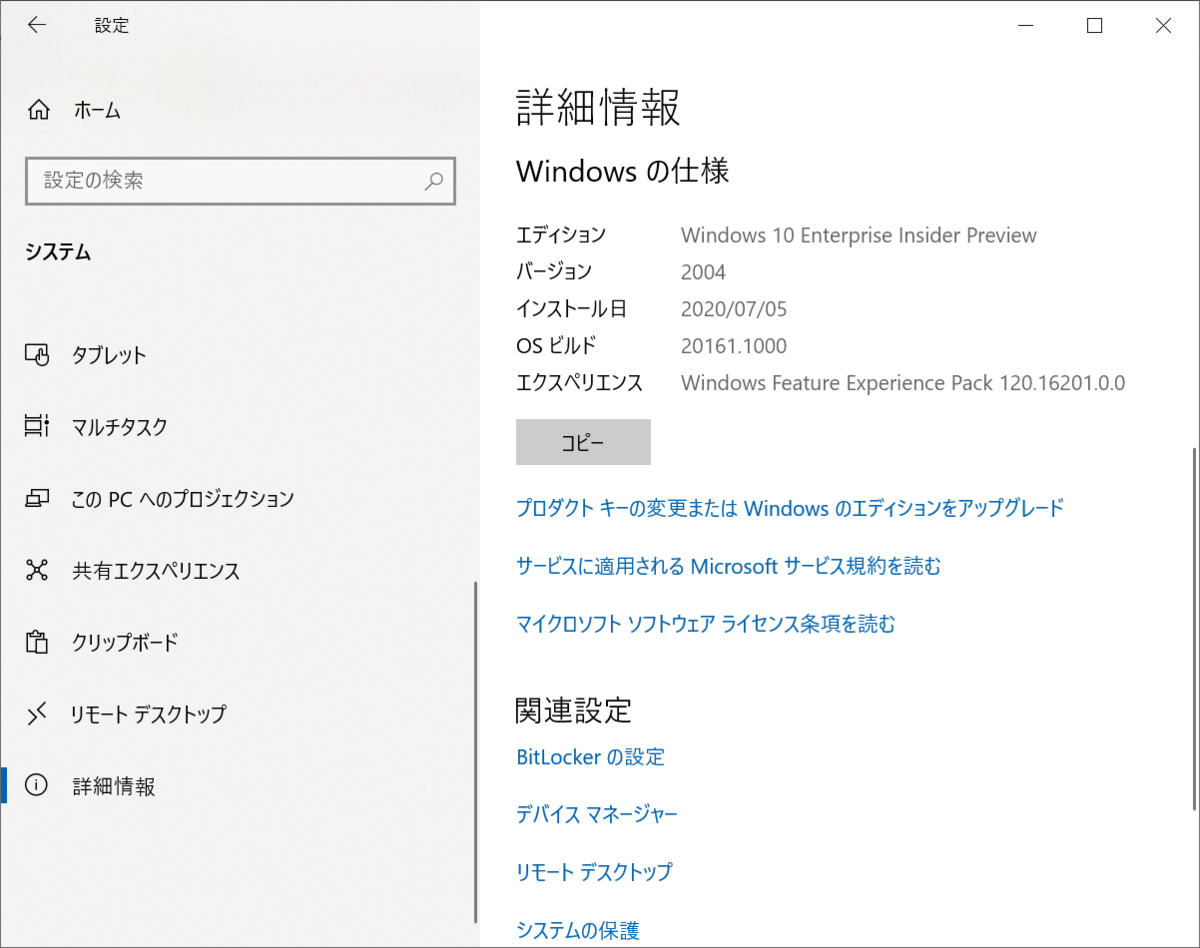Click the バージョン label

click(554, 272)
